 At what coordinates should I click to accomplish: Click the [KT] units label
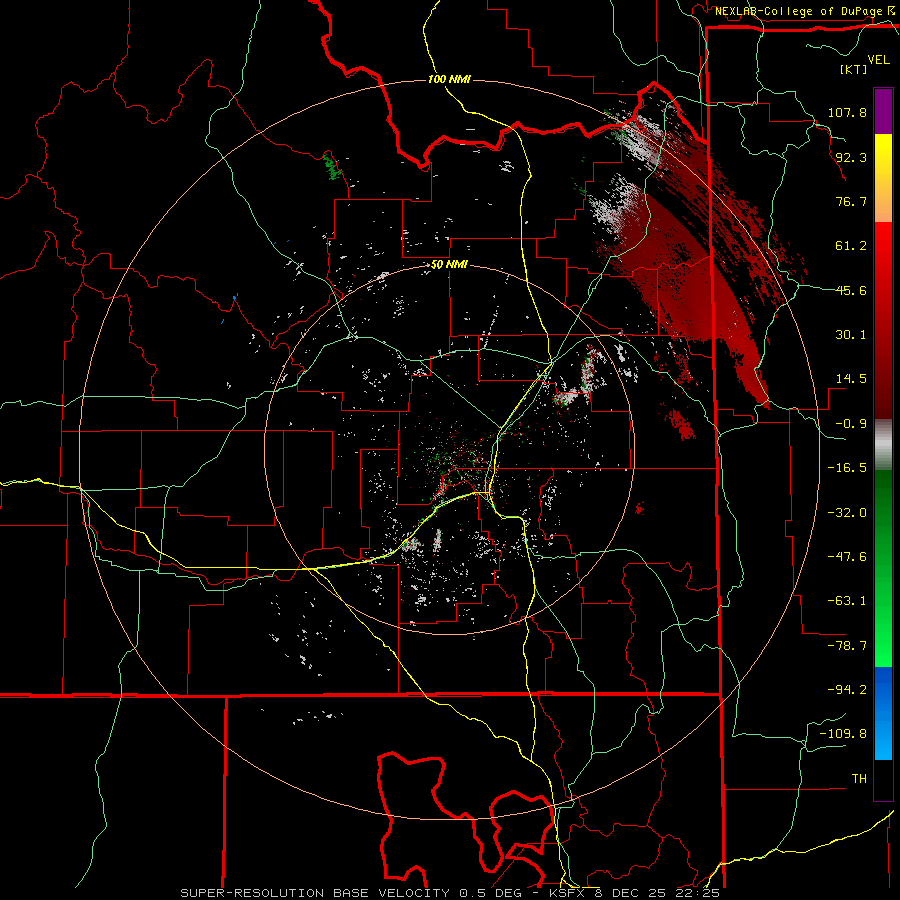click(854, 69)
